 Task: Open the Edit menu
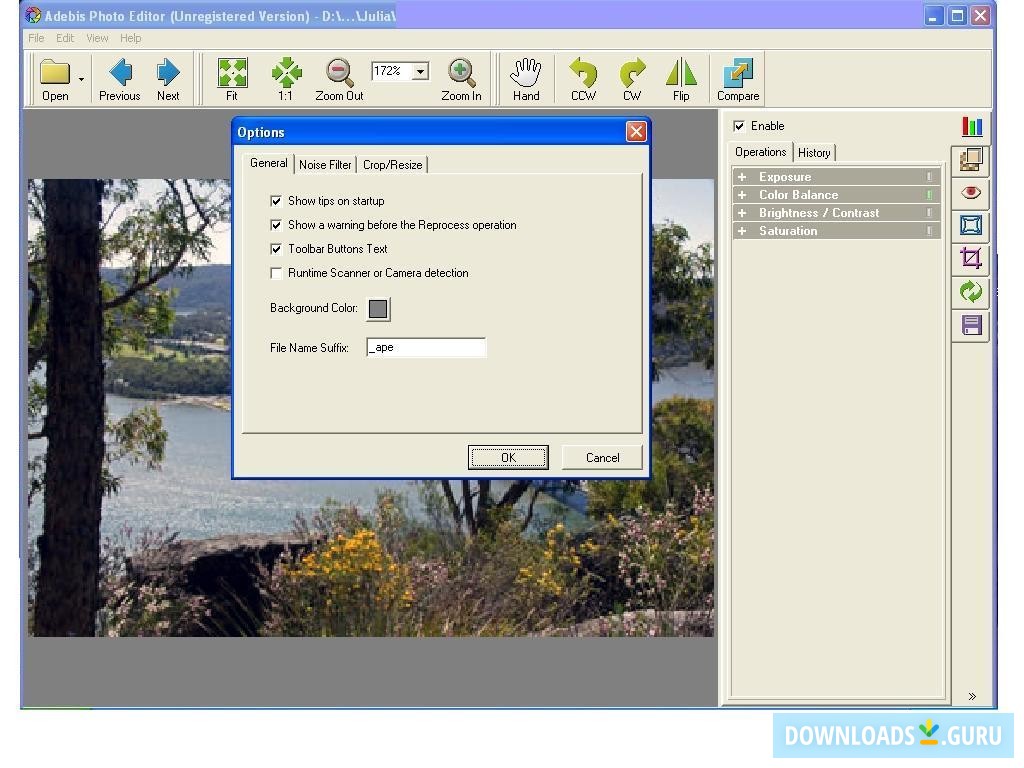tap(65, 39)
